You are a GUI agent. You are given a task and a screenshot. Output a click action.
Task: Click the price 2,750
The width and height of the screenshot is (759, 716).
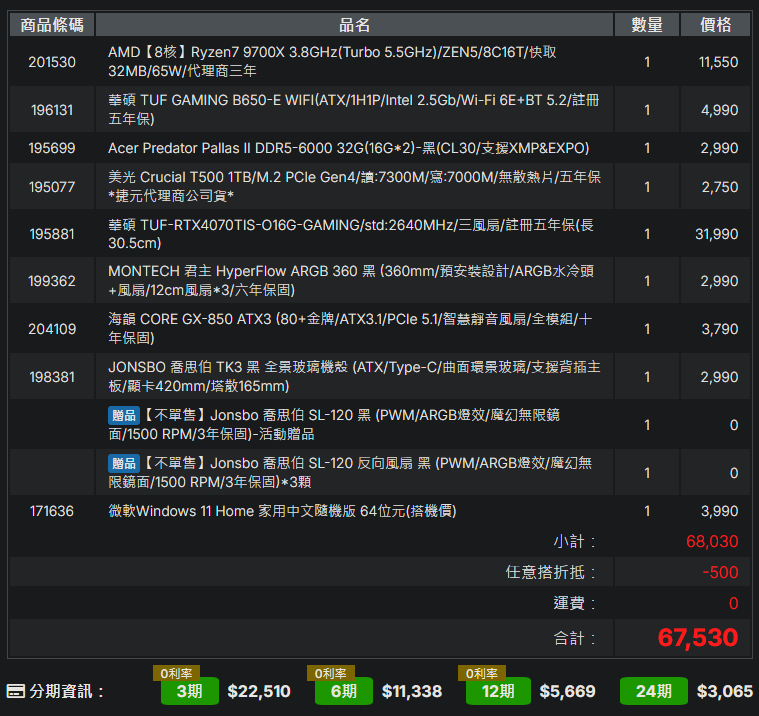(x=720, y=187)
